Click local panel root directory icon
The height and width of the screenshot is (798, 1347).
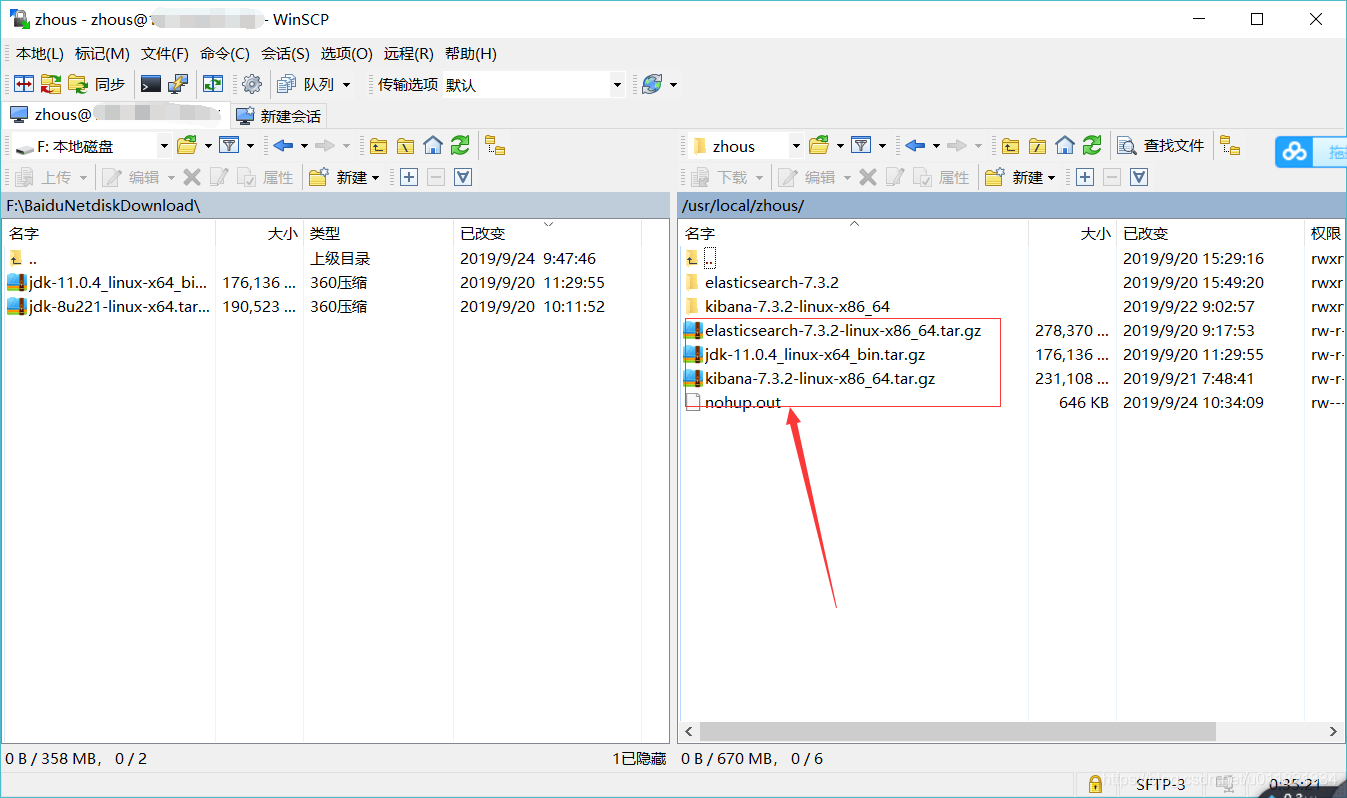point(405,146)
